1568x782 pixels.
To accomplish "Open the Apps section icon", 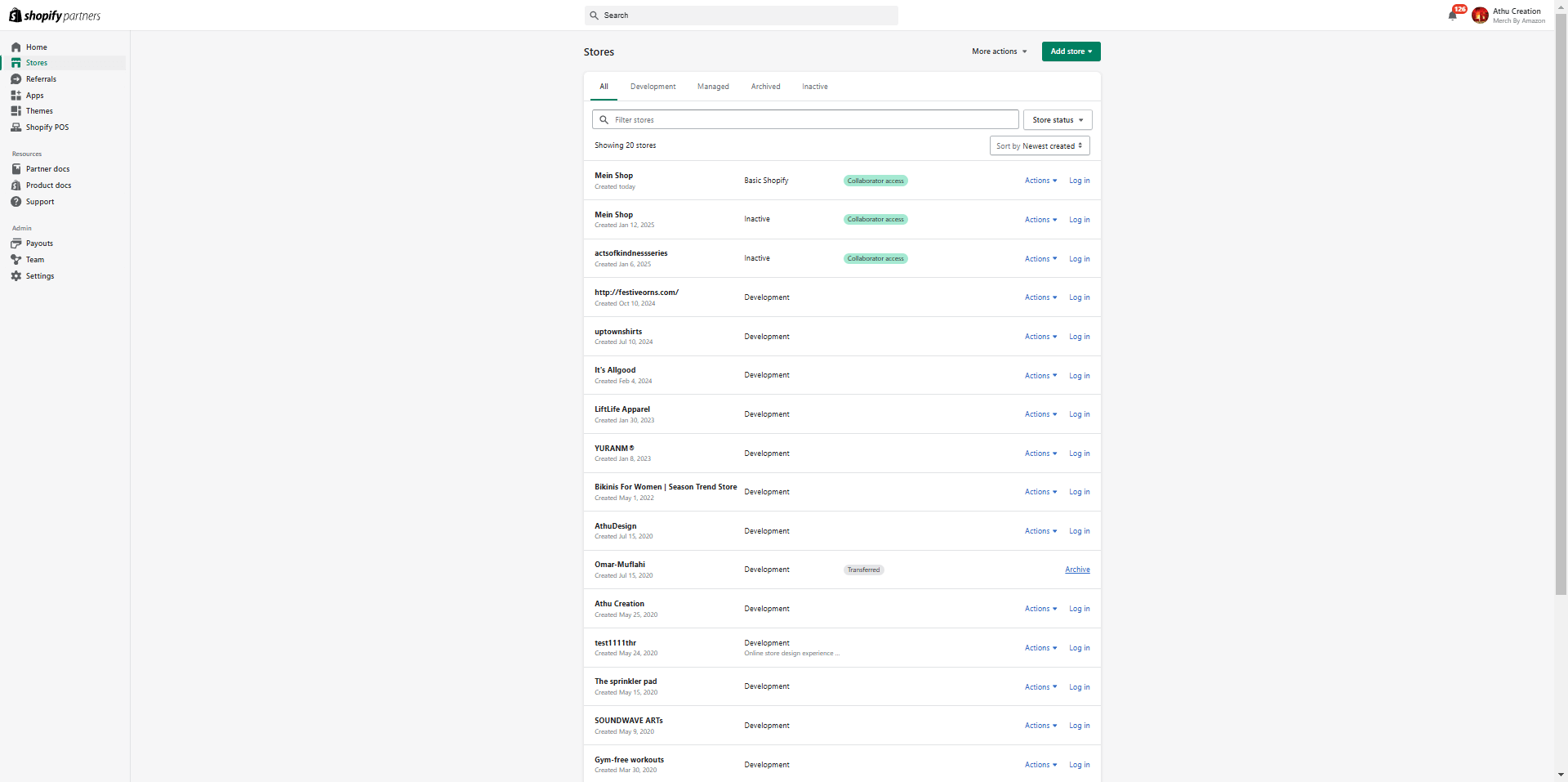I will tap(16, 96).
